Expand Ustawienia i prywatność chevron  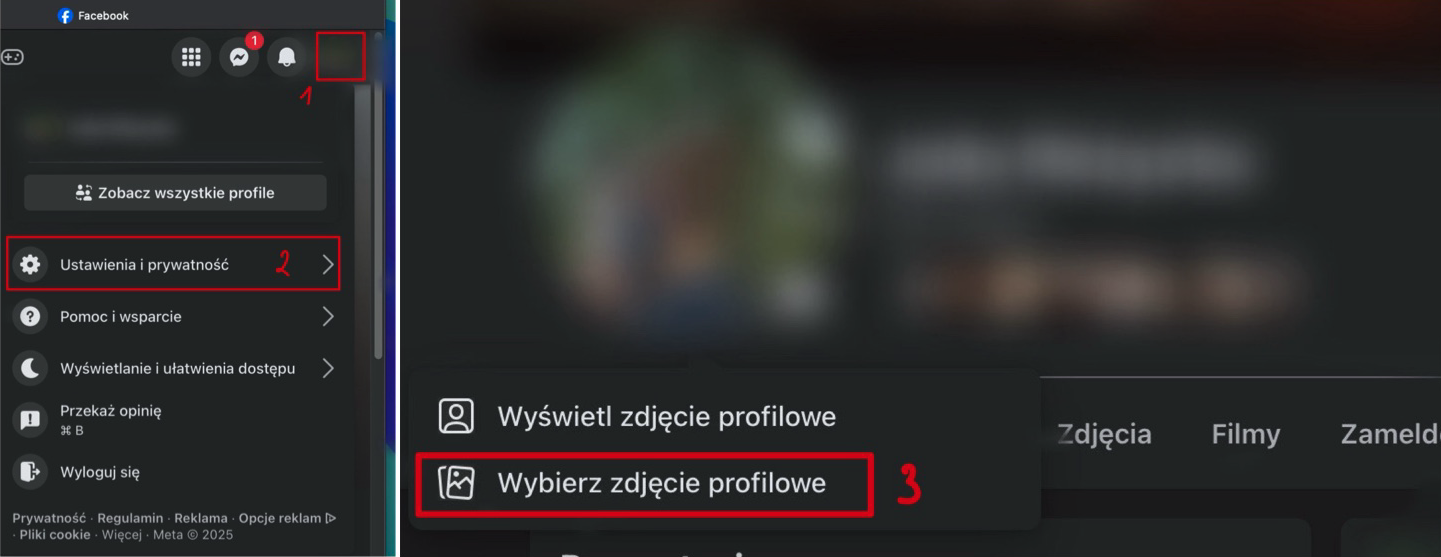click(x=328, y=264)
